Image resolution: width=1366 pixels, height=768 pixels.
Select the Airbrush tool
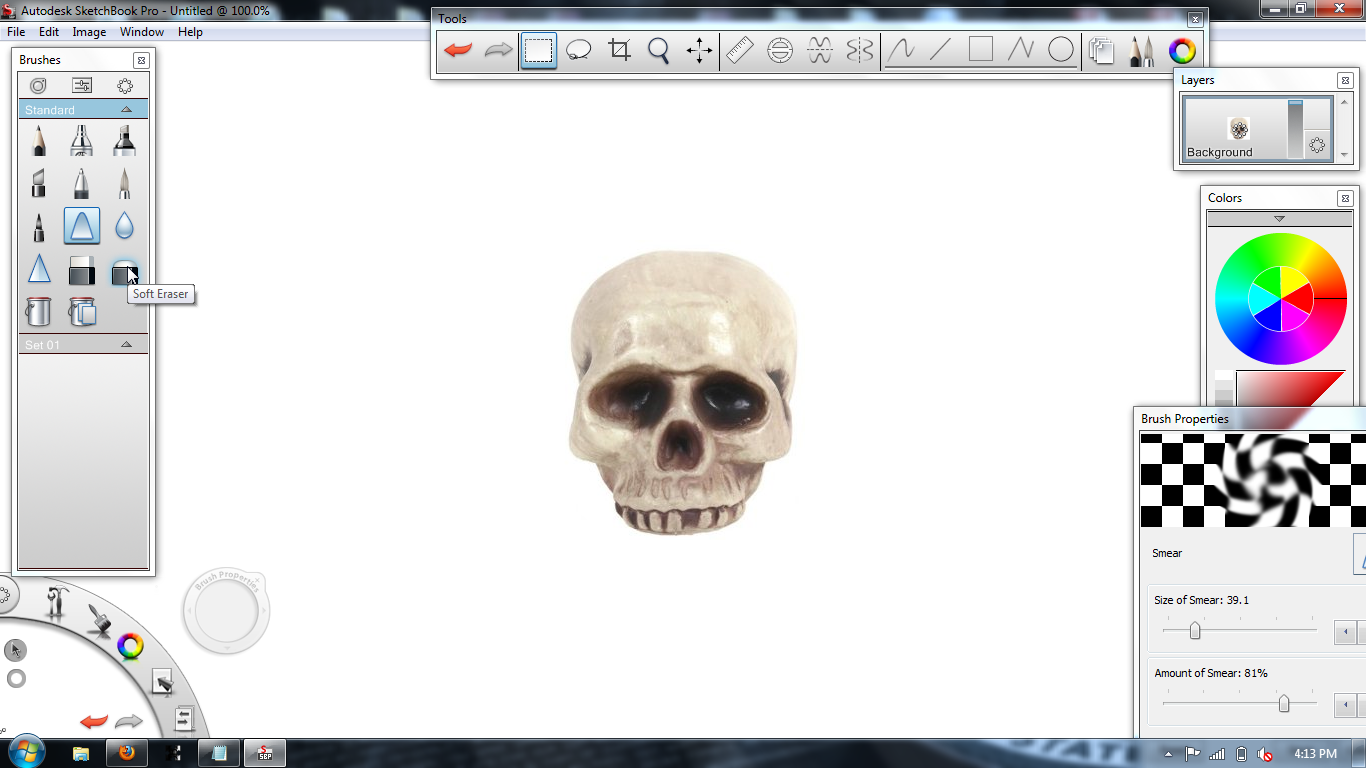[x=81, y=140]
